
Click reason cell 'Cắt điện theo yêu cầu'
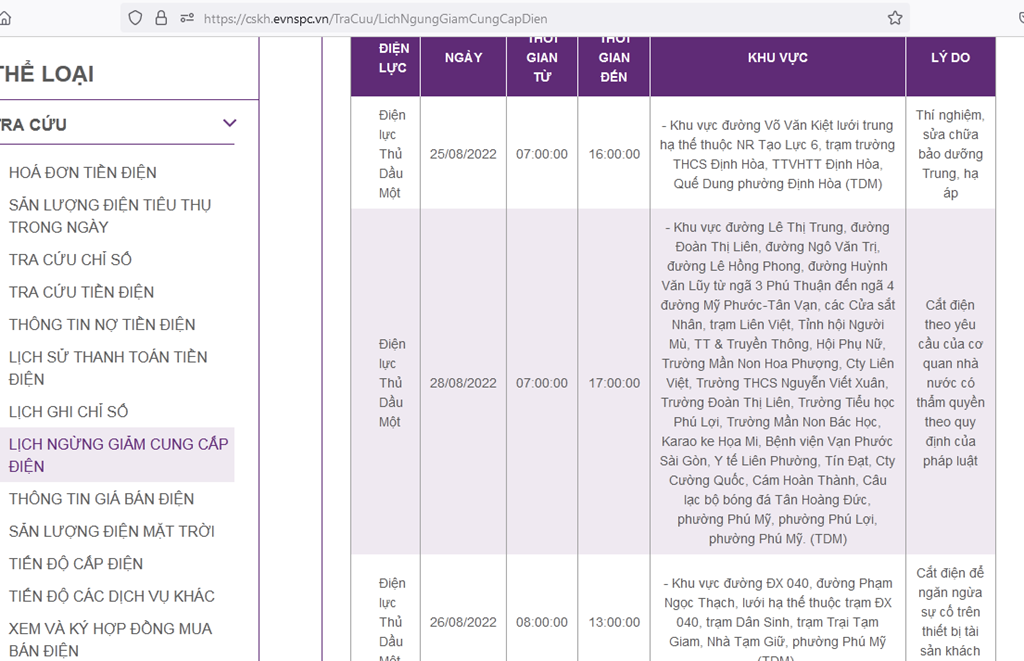pos(950,383)
